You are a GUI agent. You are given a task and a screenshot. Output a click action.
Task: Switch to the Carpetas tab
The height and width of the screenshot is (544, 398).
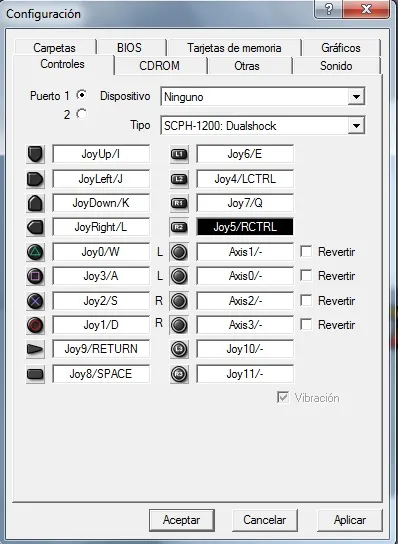pyautogui.click(x=54, y=48)
